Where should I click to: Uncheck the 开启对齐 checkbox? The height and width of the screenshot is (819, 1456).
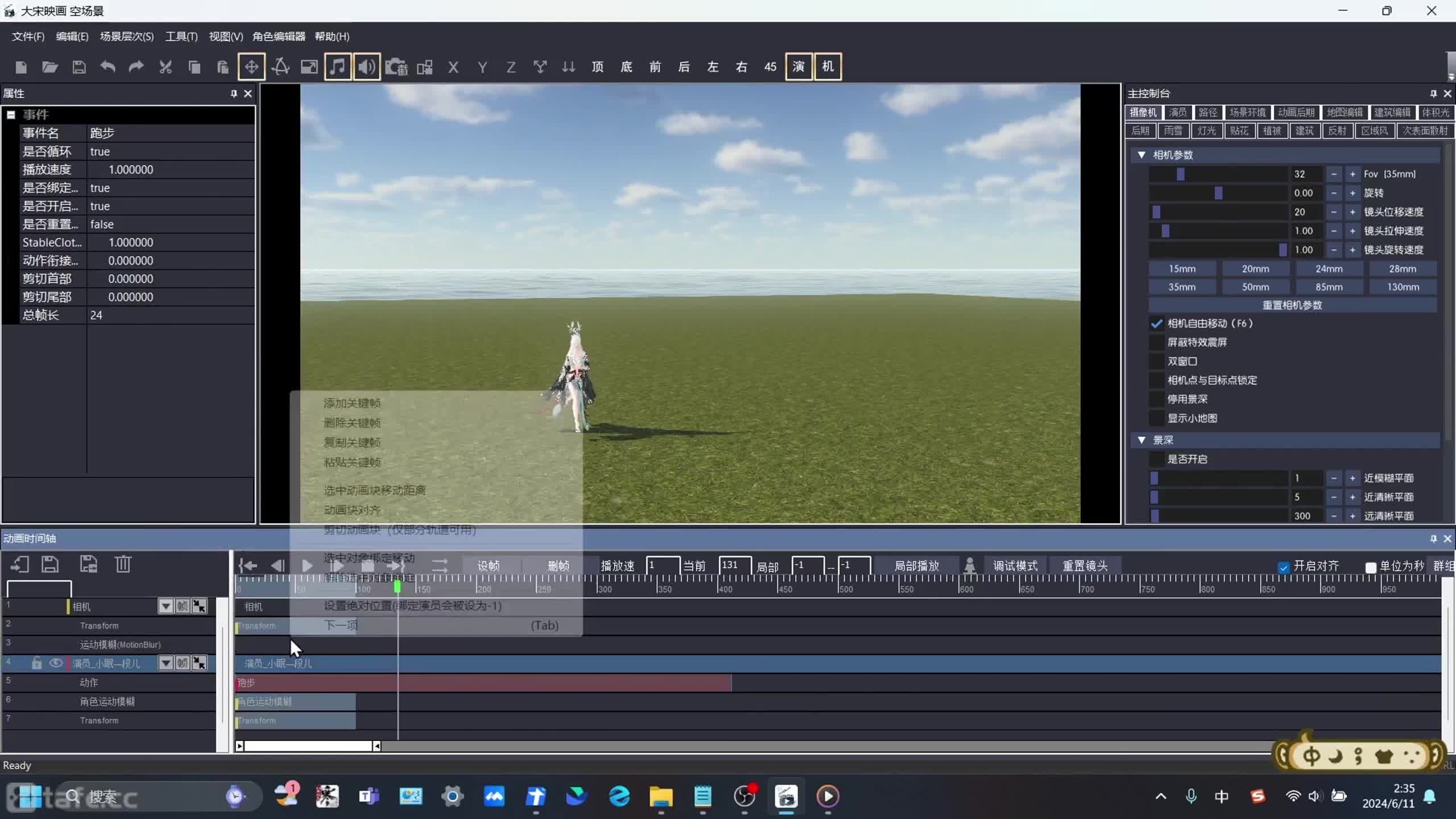(1284, 567)
